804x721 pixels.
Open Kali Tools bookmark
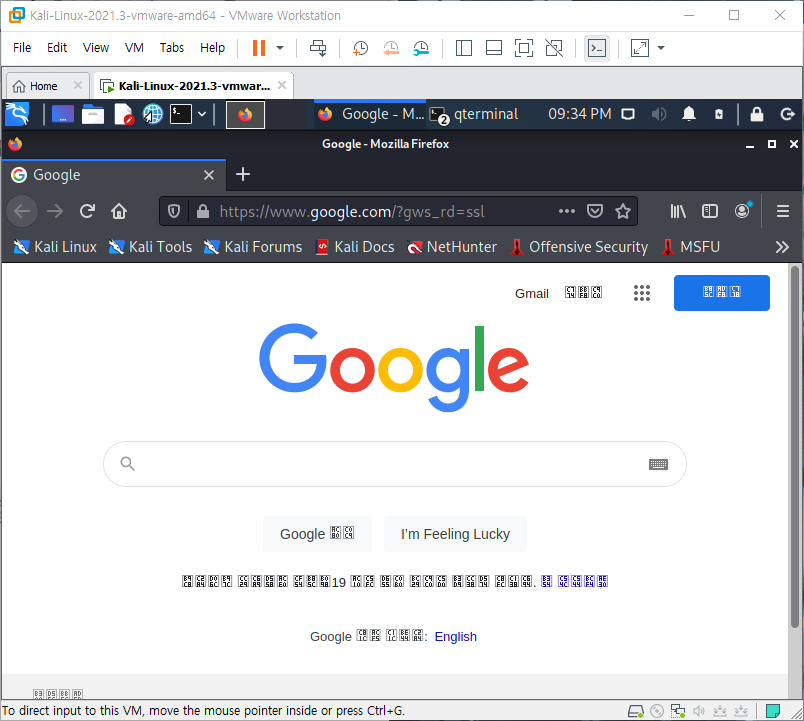[150, 247]
